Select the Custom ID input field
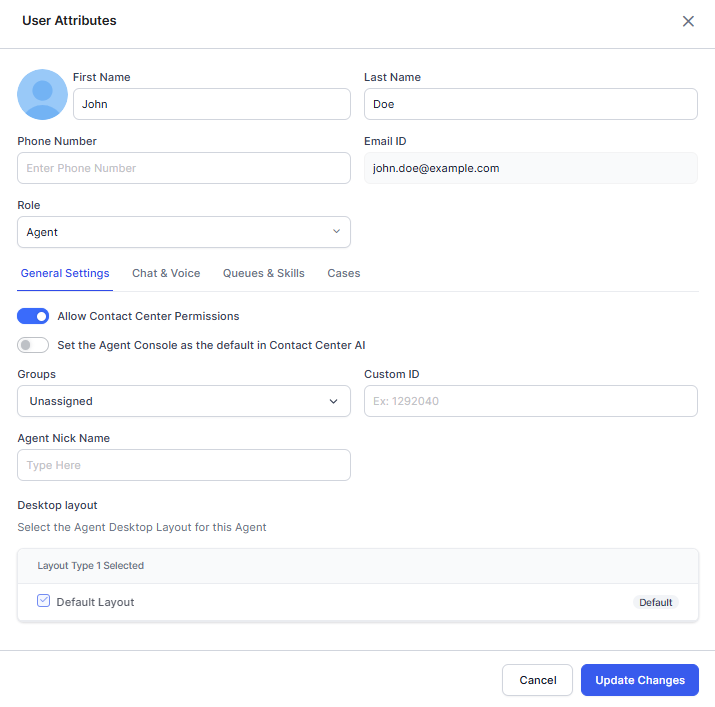 click(x=530, y=401)
